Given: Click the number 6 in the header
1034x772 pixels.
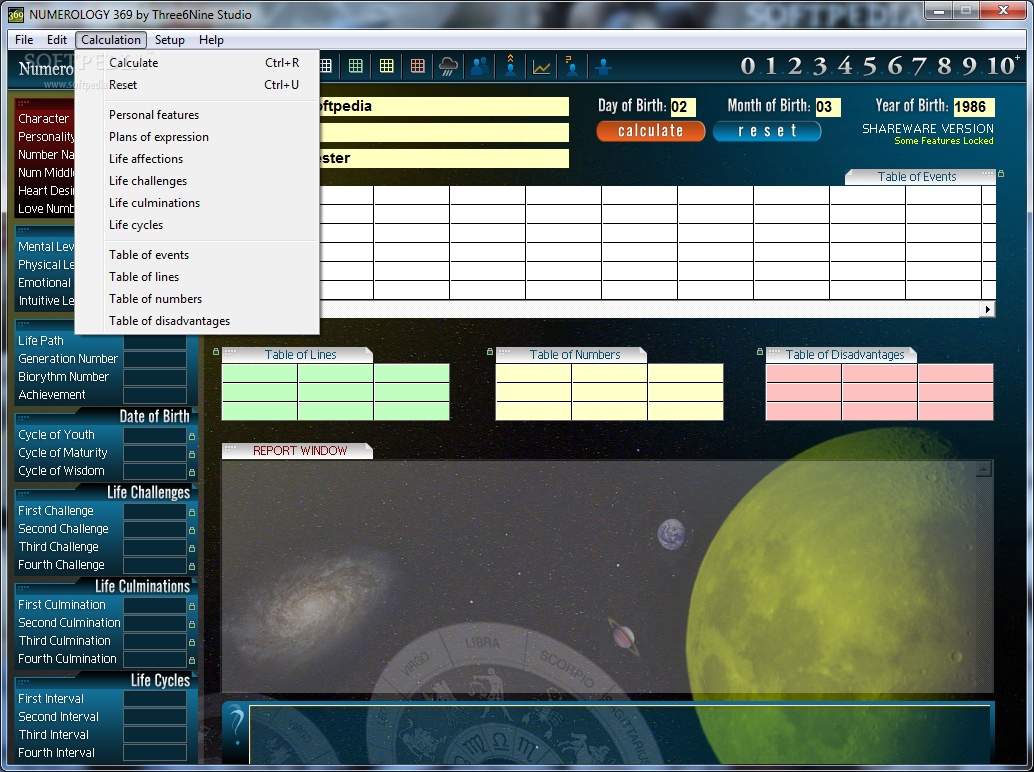Looking at the screenshot, I should click(895, 66).
